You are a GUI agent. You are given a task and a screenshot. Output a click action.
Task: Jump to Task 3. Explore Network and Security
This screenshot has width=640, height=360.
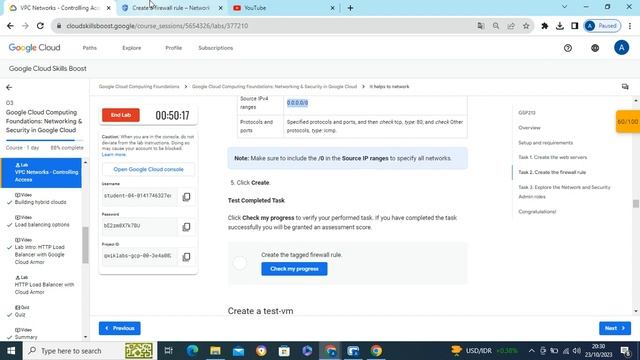click(564, 192)
